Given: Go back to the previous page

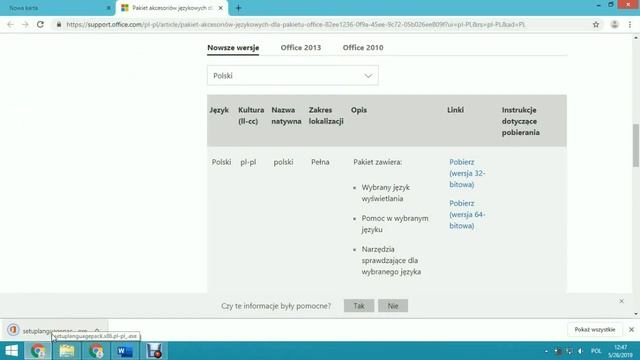Looking at the screenshot, I should pos(10,24).
